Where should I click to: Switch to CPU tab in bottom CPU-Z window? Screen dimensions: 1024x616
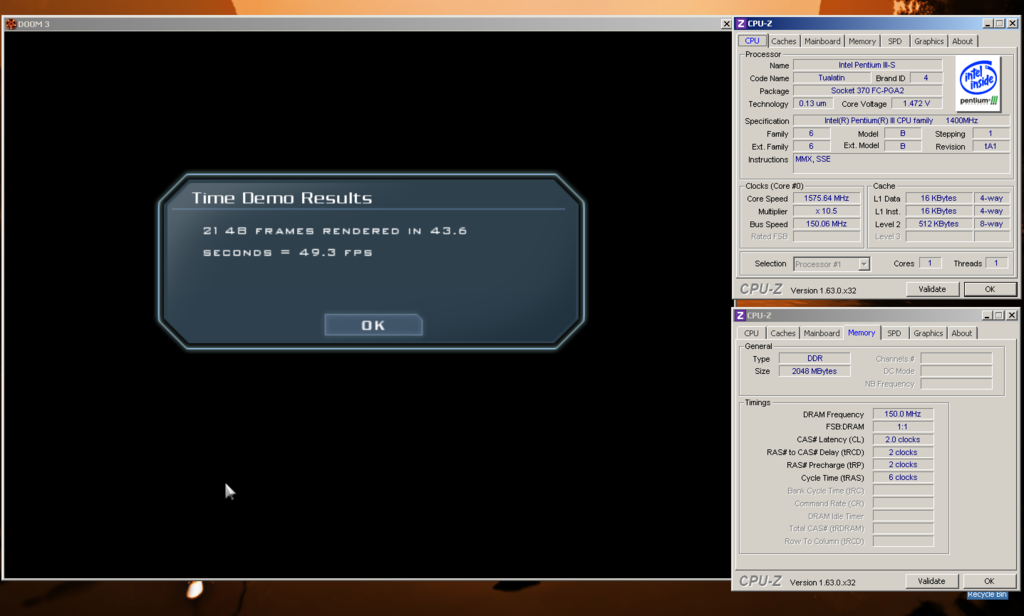751,333
